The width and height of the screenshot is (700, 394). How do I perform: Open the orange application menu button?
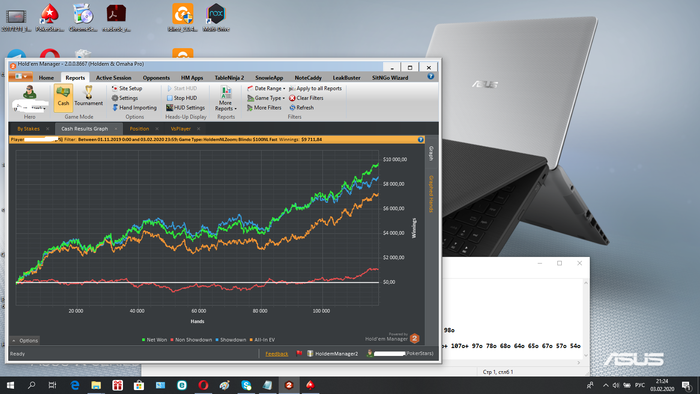(x=21, y=77)
